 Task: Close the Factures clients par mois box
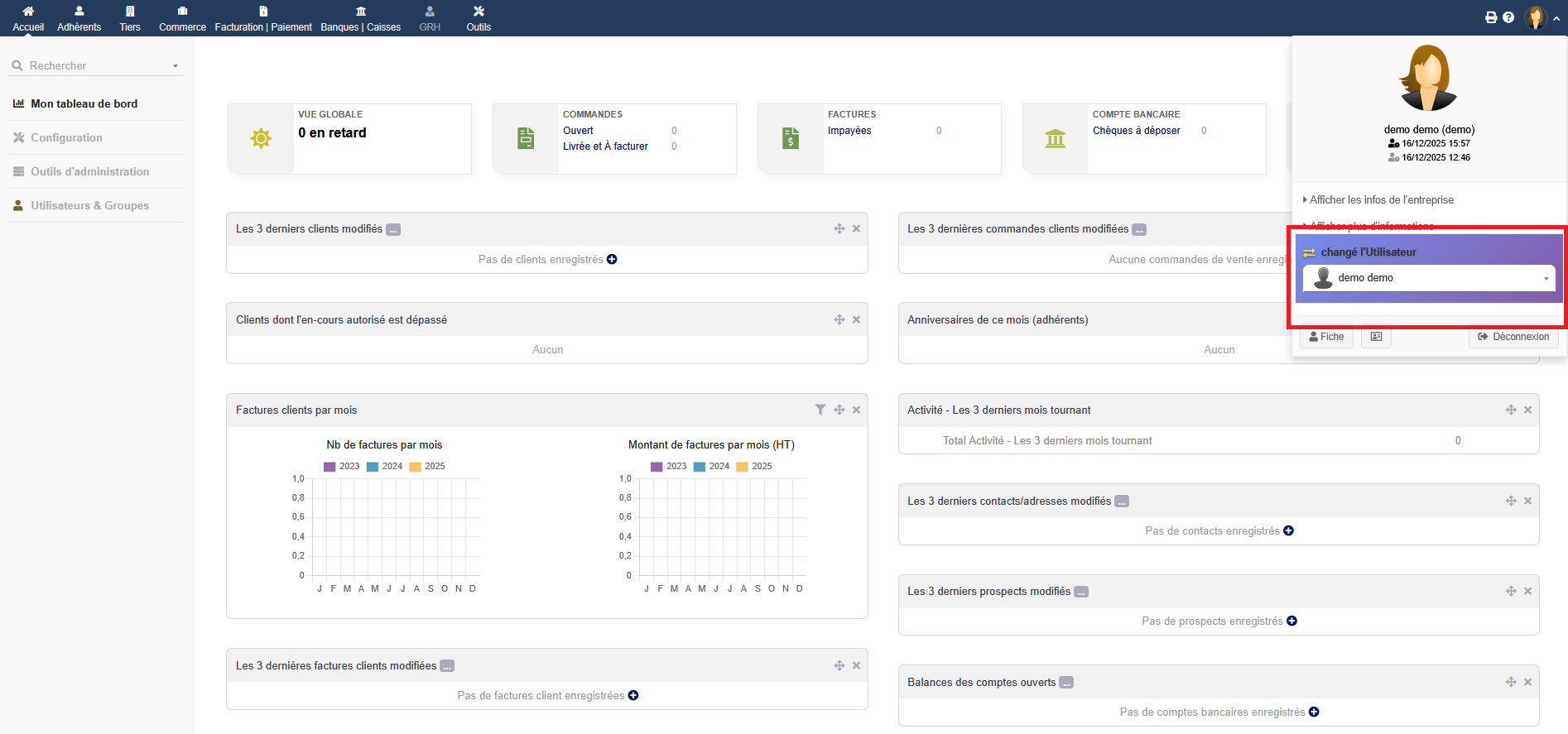(856, 410)
